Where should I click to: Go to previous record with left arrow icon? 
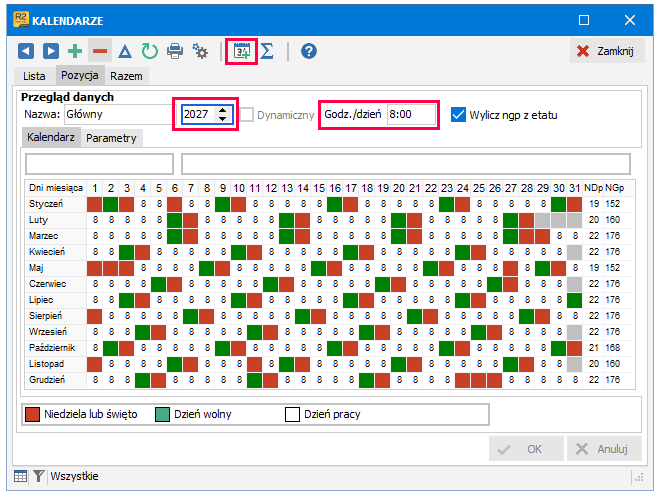26,51
